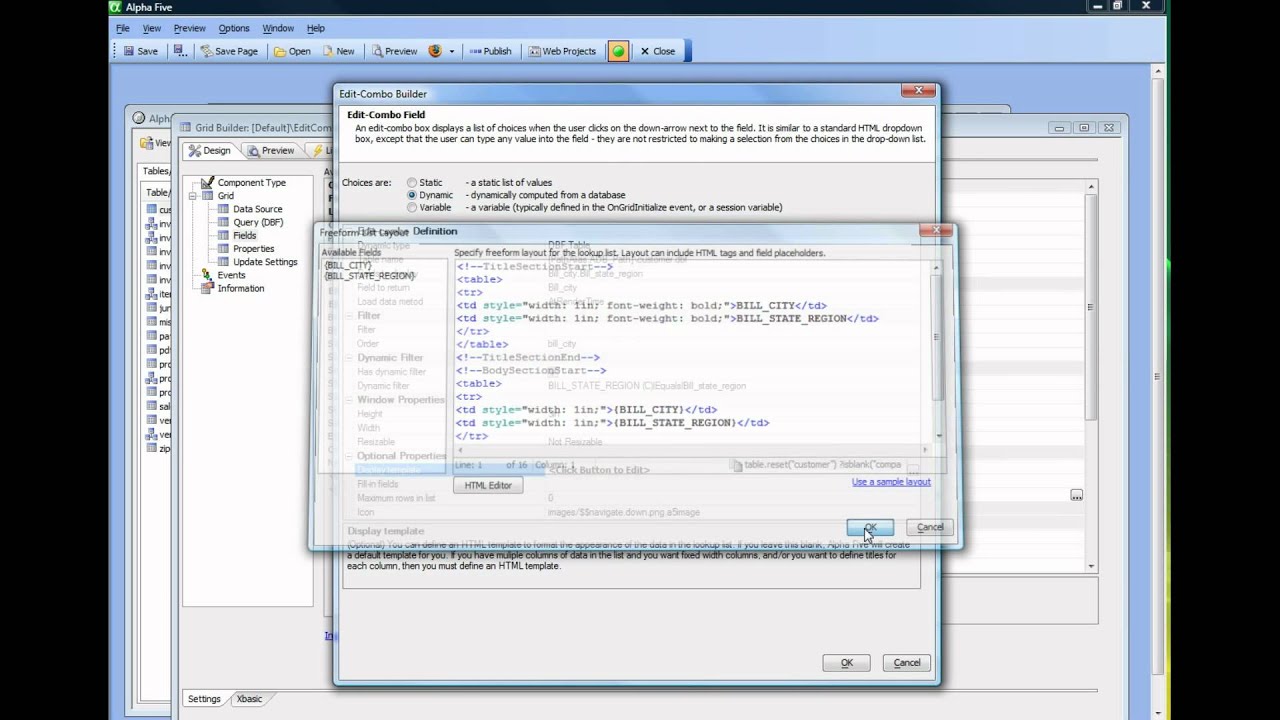Click the Save Page toolbar button

[x=228, y=51]
